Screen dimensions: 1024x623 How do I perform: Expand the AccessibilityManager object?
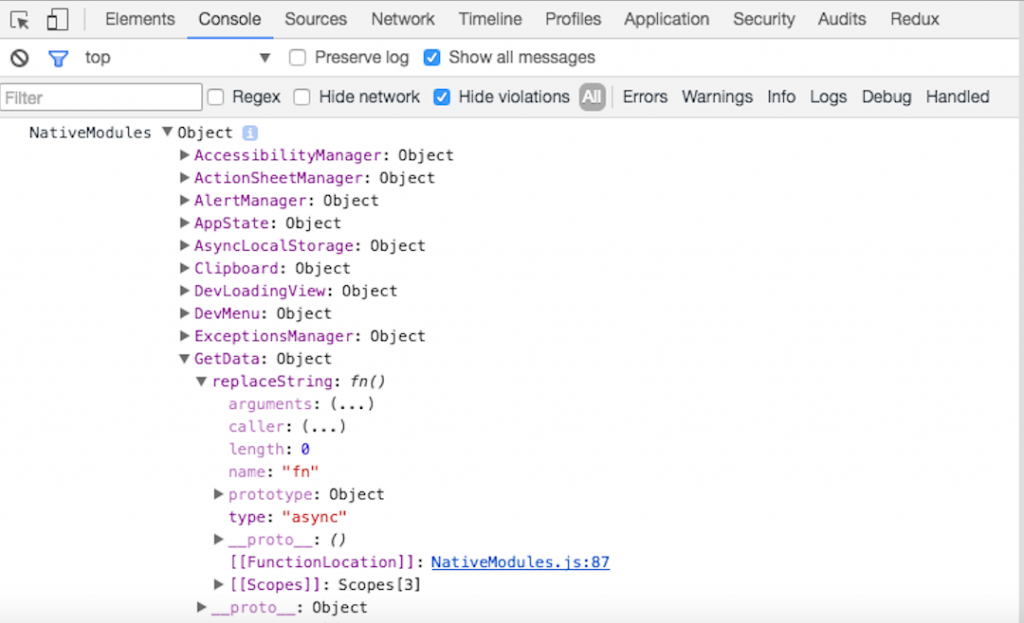pos(185,155)
